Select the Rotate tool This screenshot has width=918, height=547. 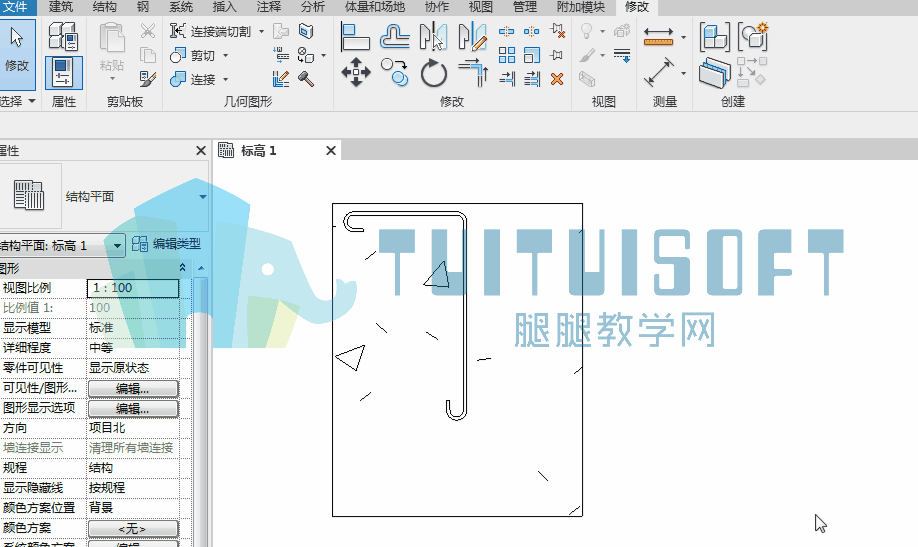tap(434, 73)
